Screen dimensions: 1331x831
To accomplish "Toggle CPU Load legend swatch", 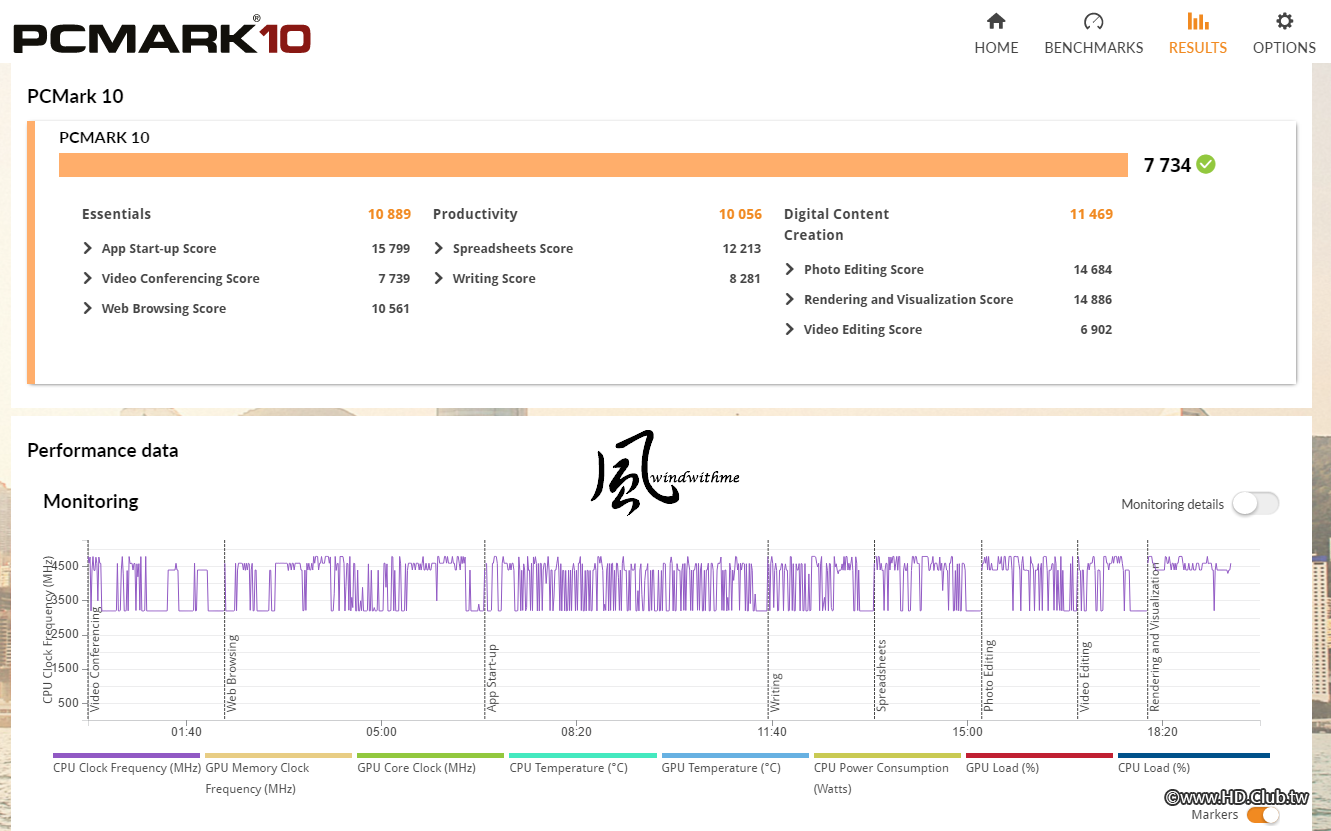I will click(1193, 755).
